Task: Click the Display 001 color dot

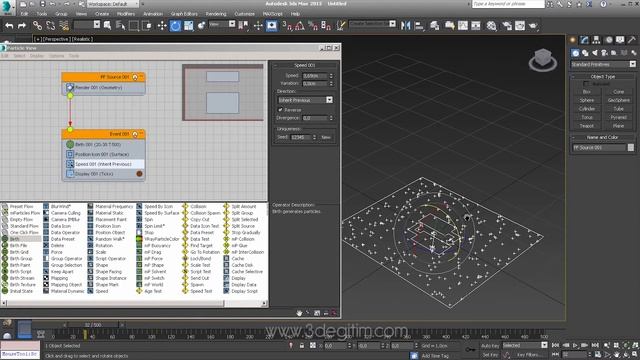Action: pos(139,173)
